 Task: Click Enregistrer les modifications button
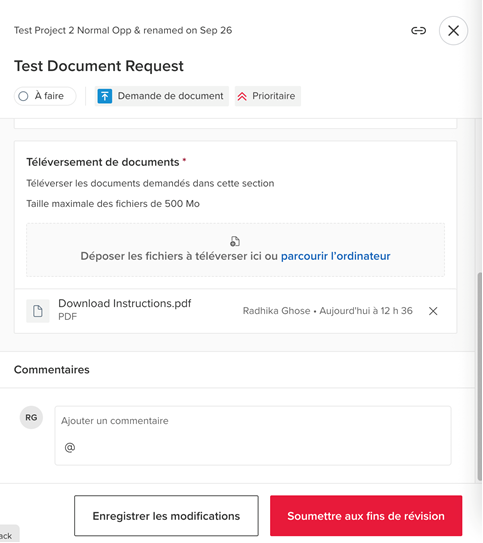[x=166, y=516]
